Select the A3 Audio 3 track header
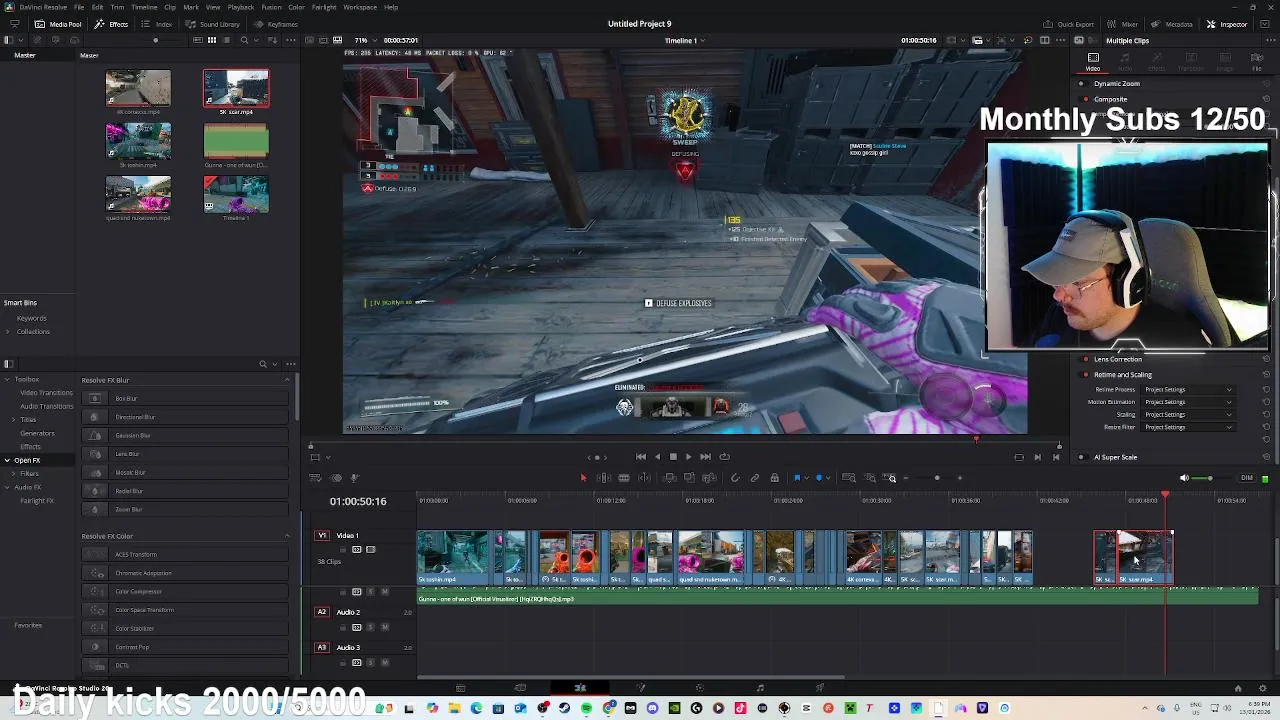1280x720 pixels. [322, 648]
